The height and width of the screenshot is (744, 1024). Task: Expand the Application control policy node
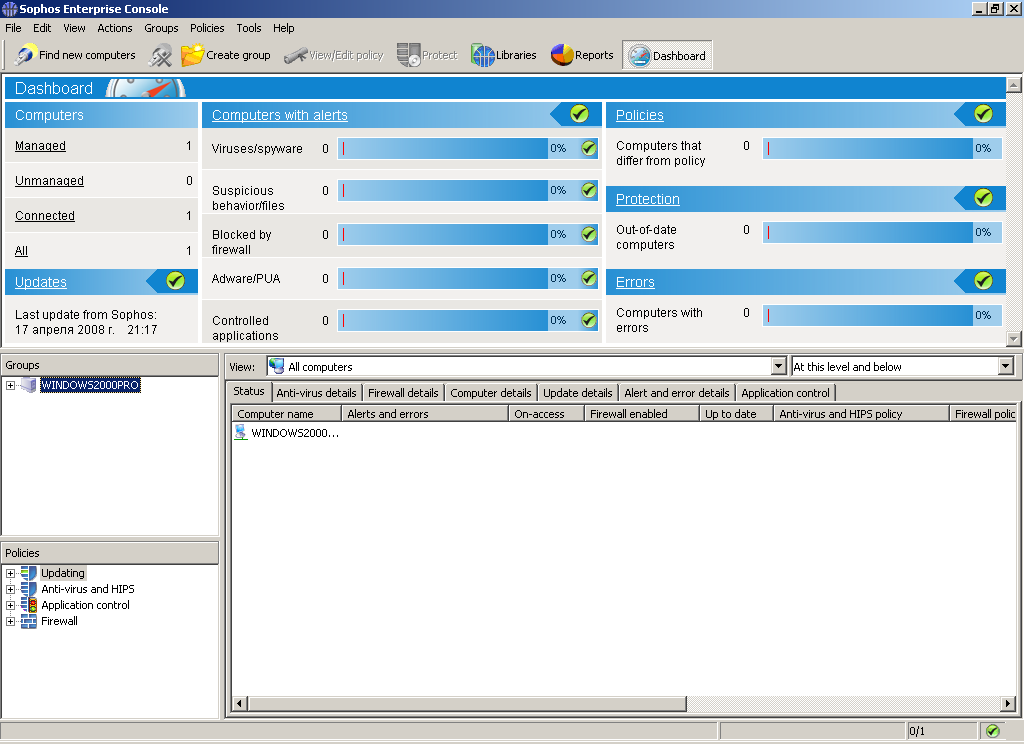click(10, 606)
